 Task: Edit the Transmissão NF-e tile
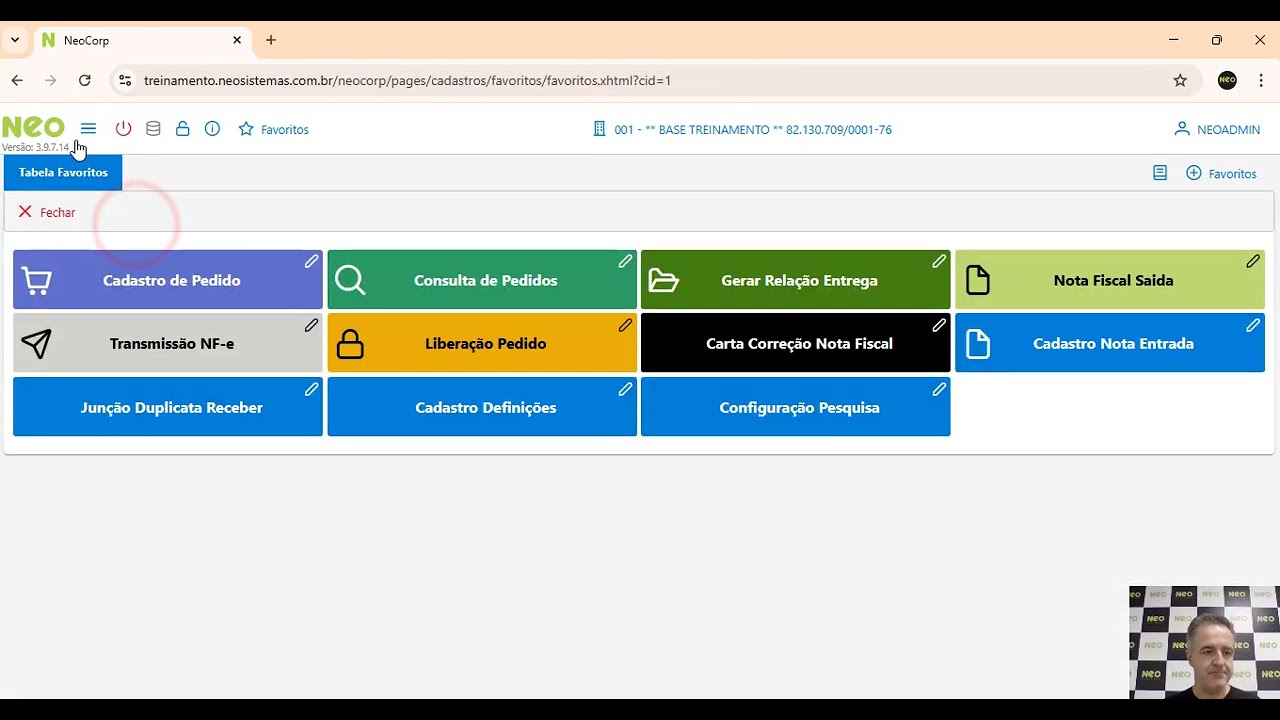311,325
